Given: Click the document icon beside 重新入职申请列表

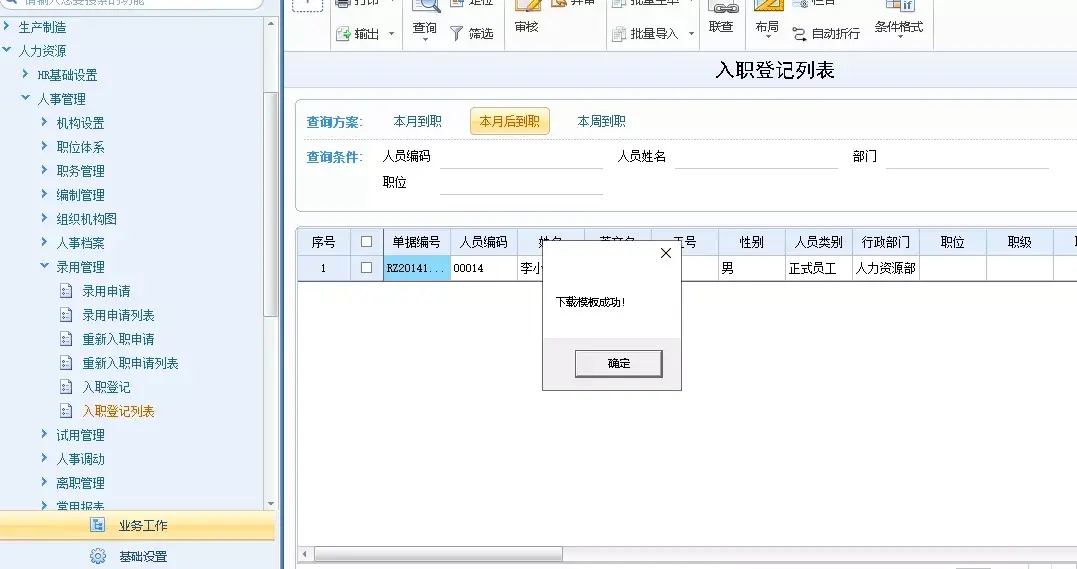Looking at the screenshot, I should tap(66, 364).
